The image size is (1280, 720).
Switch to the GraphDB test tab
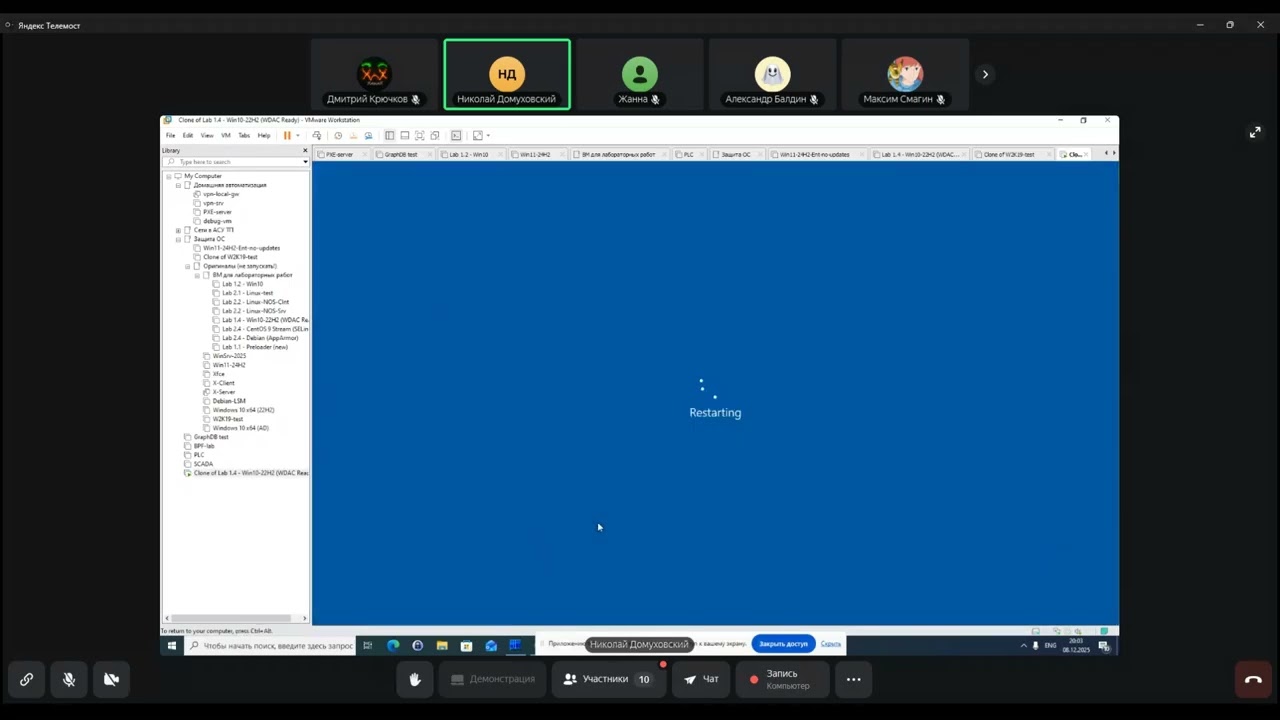pos(402,154)
